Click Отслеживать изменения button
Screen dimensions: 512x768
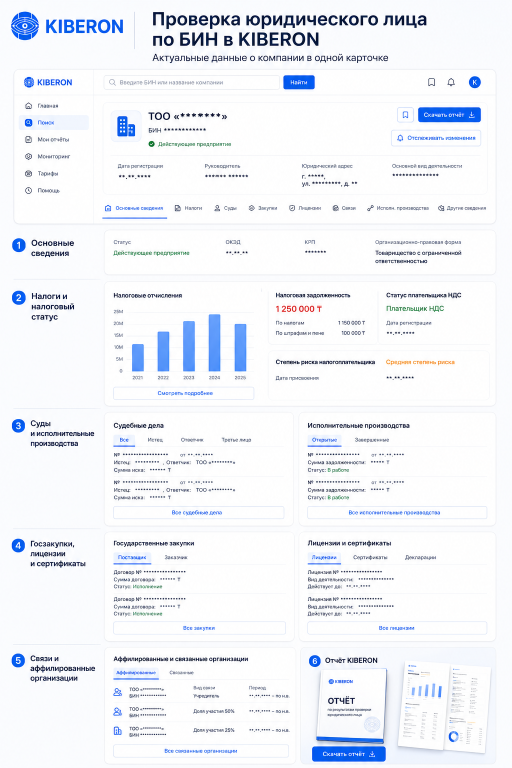(x=436, y=138)
